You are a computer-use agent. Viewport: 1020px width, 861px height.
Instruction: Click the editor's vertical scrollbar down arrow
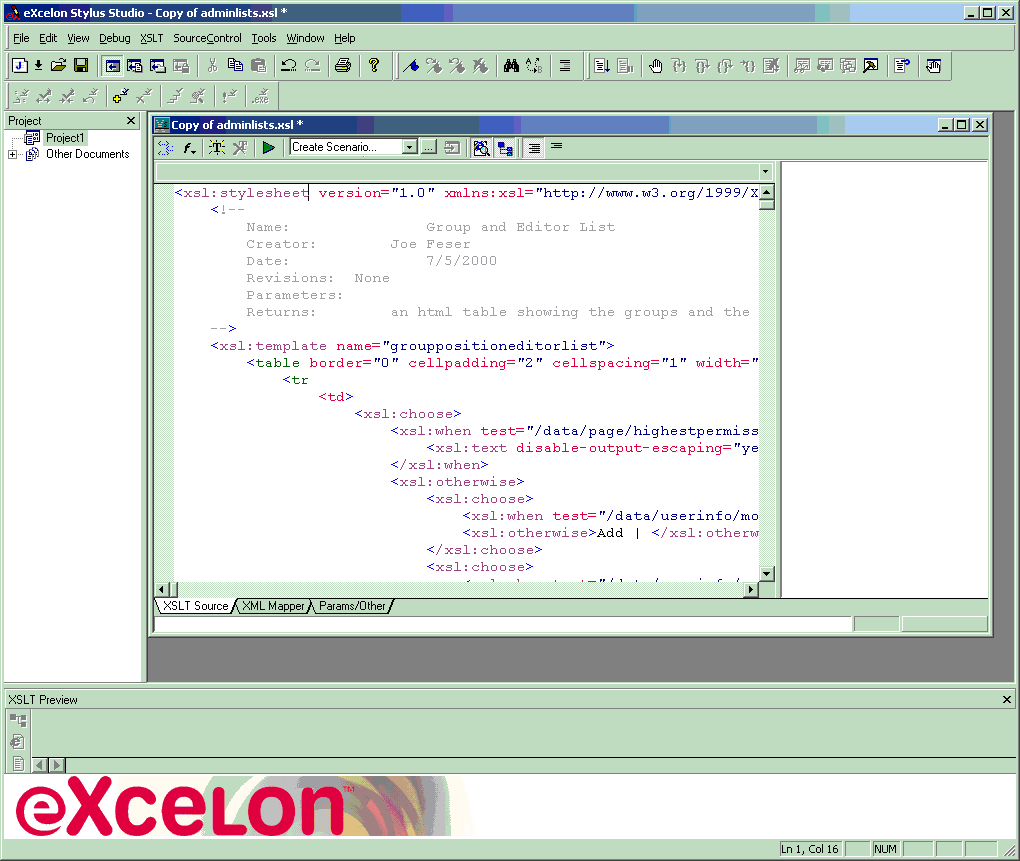[x=766, y=574]
